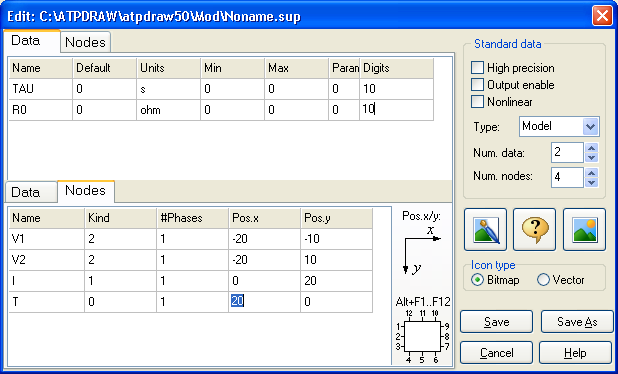
Task: Click the Digits cell of TAU row
Action: click(396, 89)
